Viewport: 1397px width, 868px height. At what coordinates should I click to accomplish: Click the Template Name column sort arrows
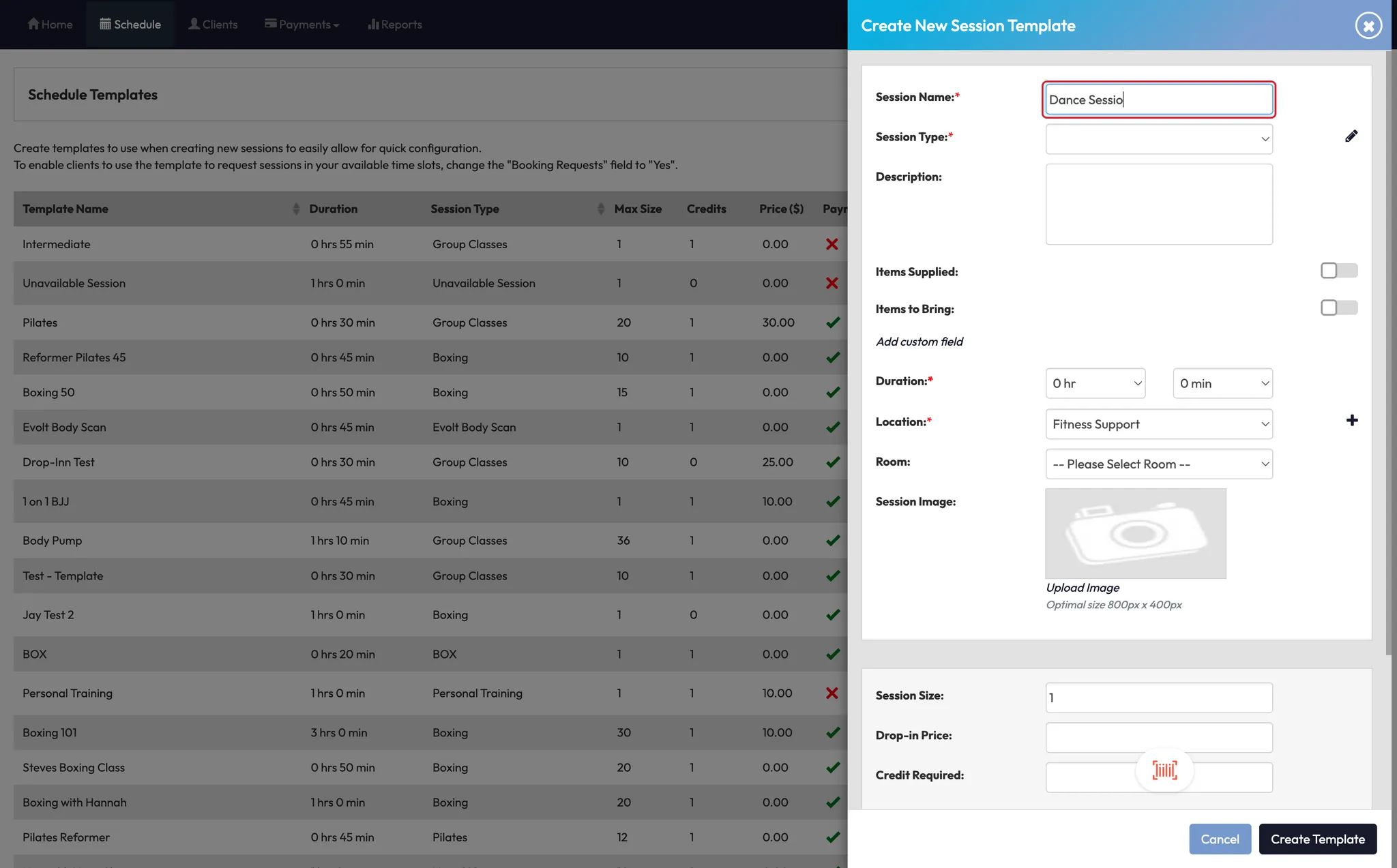click(295, 209)
